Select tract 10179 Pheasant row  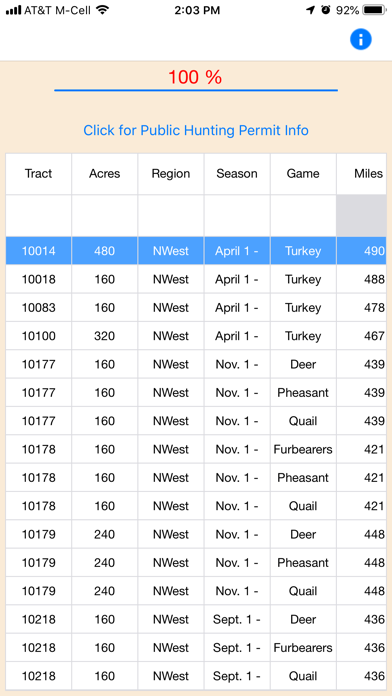click(196, 562)
